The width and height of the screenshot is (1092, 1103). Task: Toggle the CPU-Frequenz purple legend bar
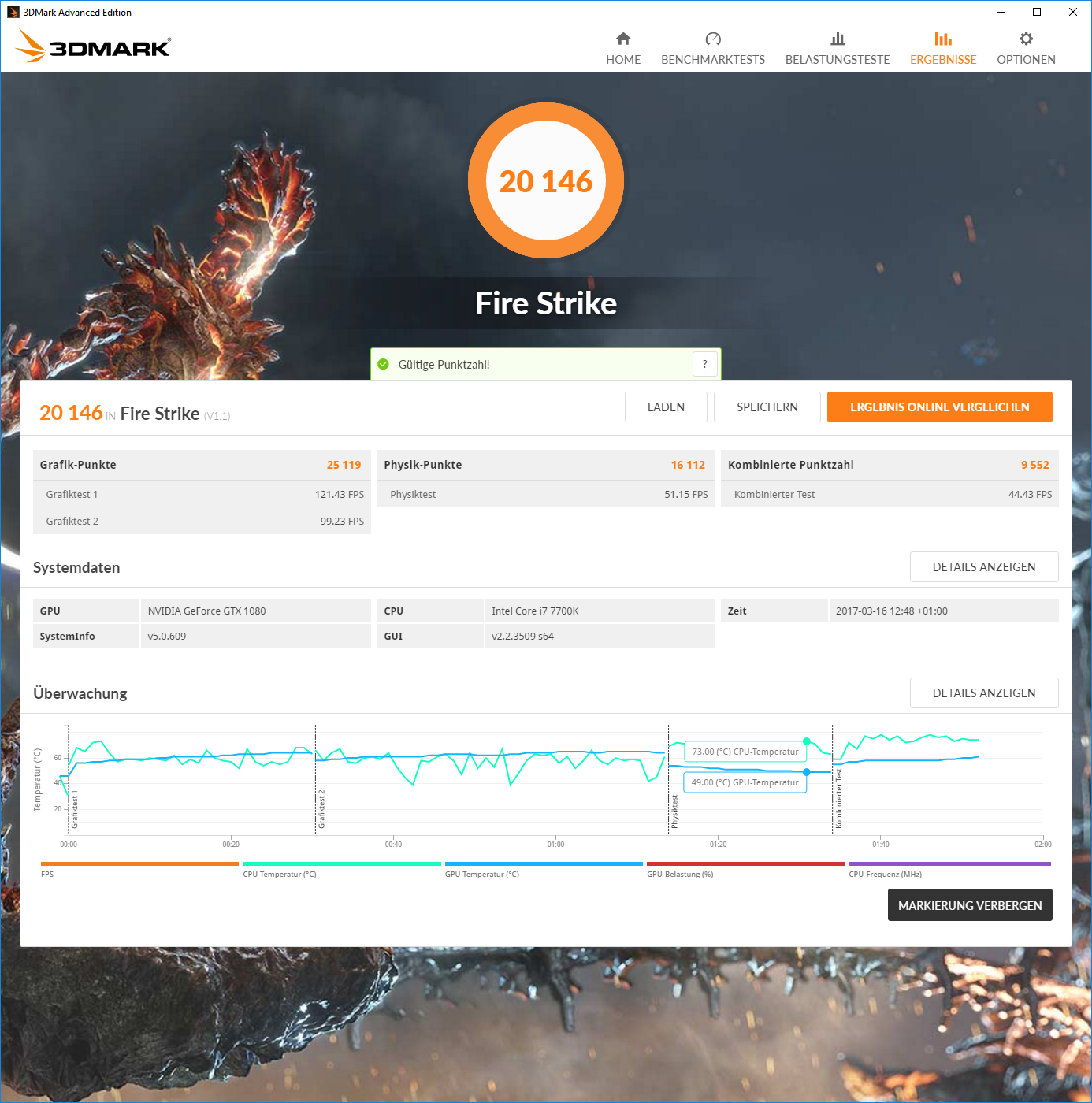(950, 864)
